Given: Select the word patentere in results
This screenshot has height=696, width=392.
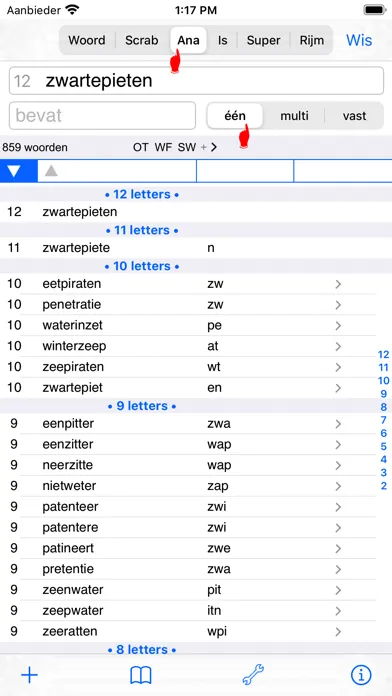Looking at the screenshot, I should 70,528.
